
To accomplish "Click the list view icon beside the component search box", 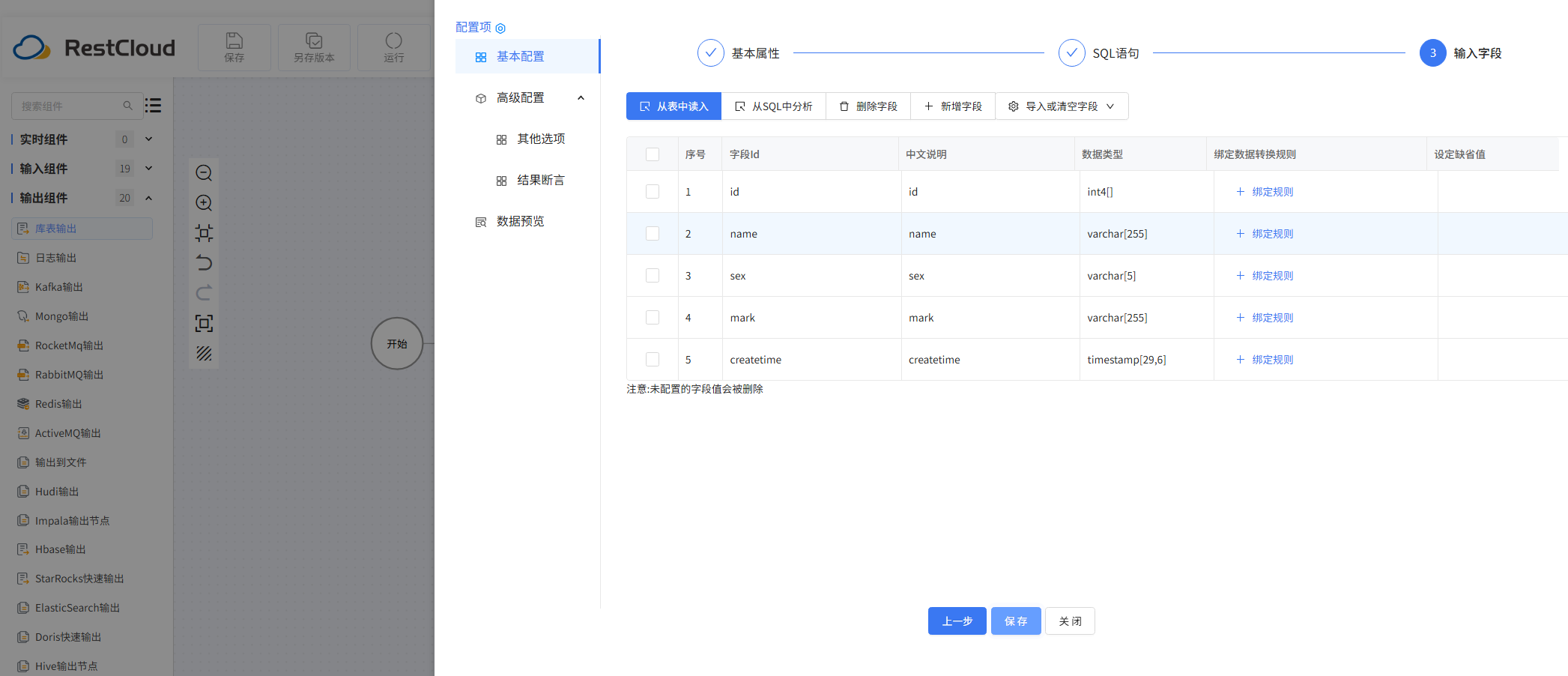I will 153,105.
